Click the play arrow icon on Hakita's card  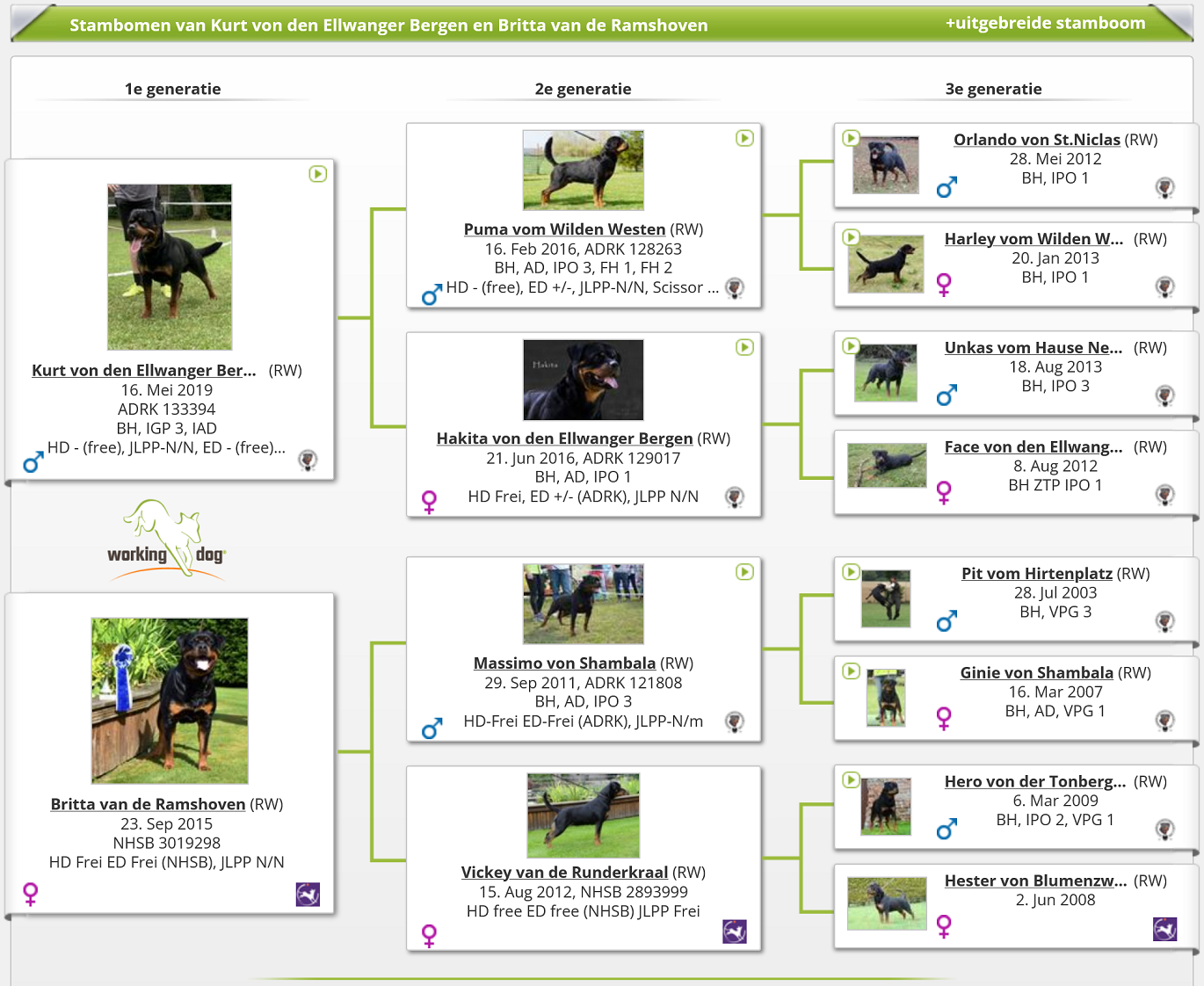(744, 347)
